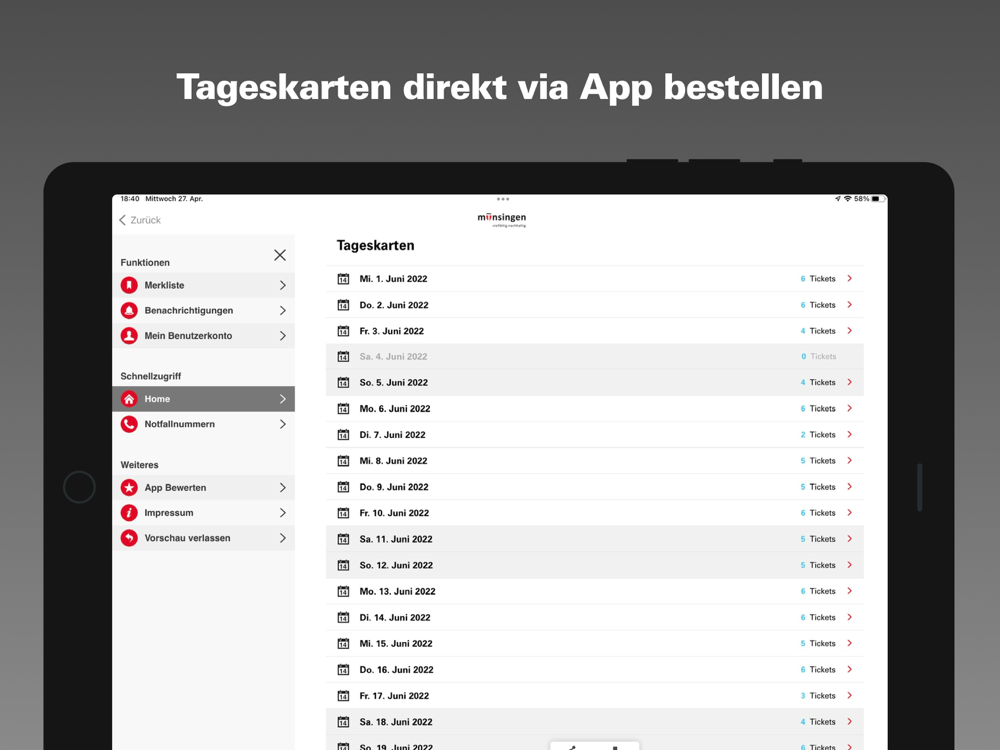The height and width of the screenshot is (750, 1000).
Task: Click calendar icon for Fr. 10. Juni 2022
Action: click(343, 513)
